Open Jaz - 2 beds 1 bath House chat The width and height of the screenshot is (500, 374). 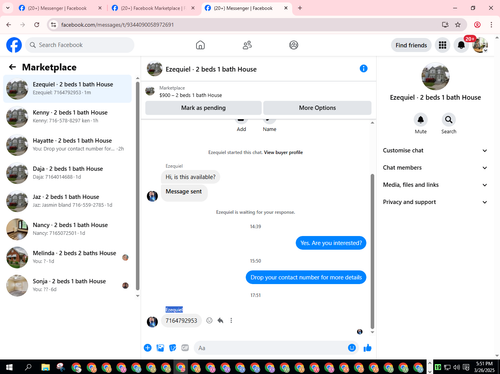68,201
